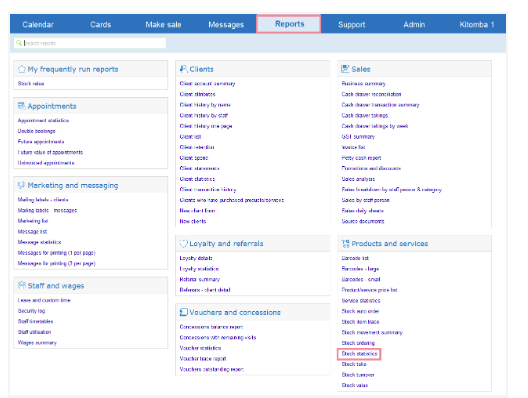Focus the Search reports input field

pos(90,43)
